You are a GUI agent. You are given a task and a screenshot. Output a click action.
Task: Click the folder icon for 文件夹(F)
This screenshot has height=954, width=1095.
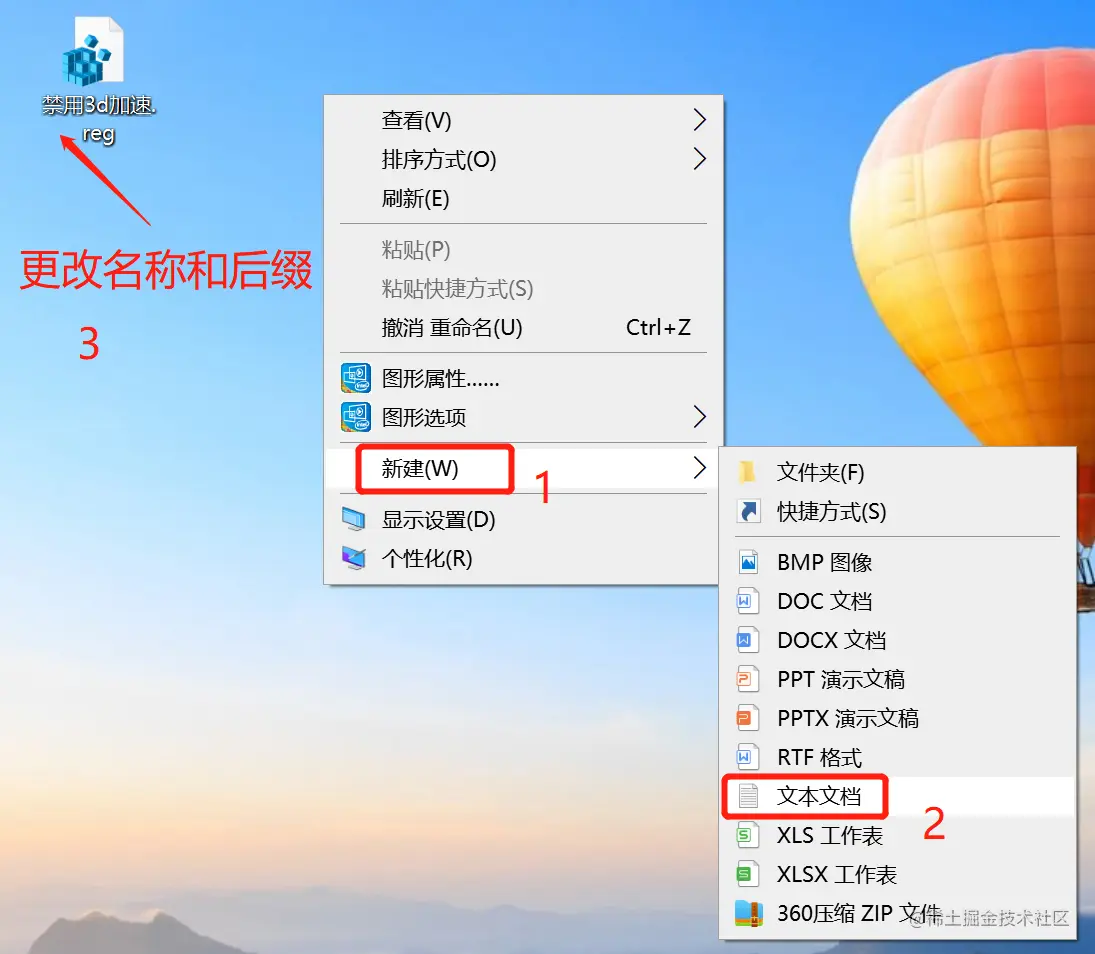[x=747, y=472]
